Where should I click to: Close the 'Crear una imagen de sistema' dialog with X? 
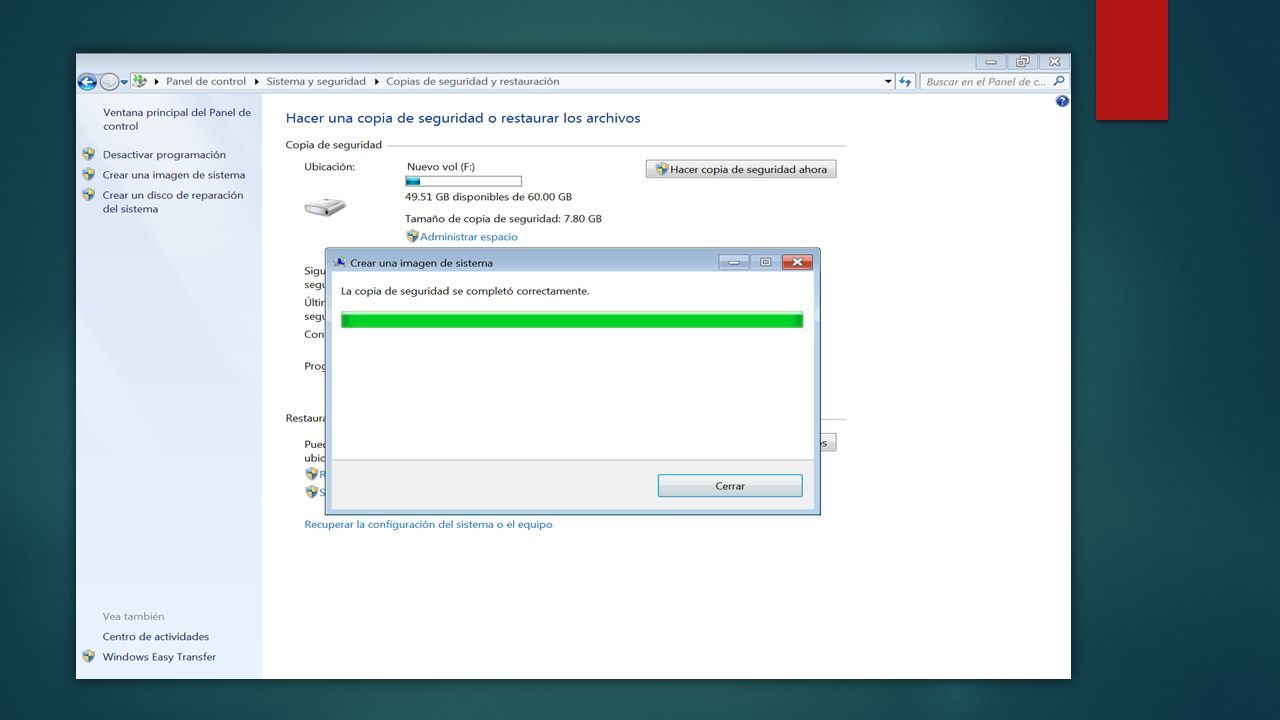click(x=796, y=262)
